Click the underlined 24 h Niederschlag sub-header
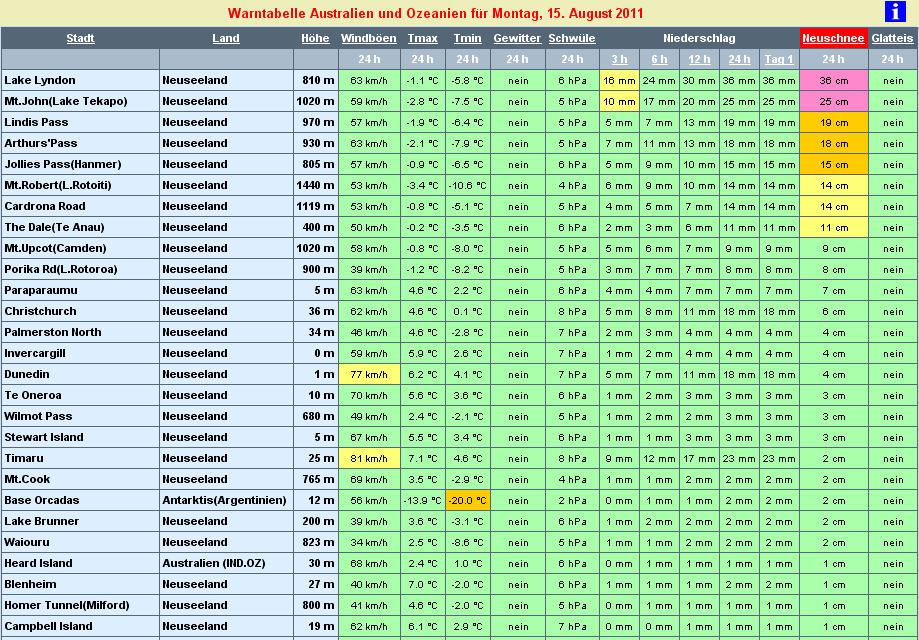 click(x=739, y=59)
